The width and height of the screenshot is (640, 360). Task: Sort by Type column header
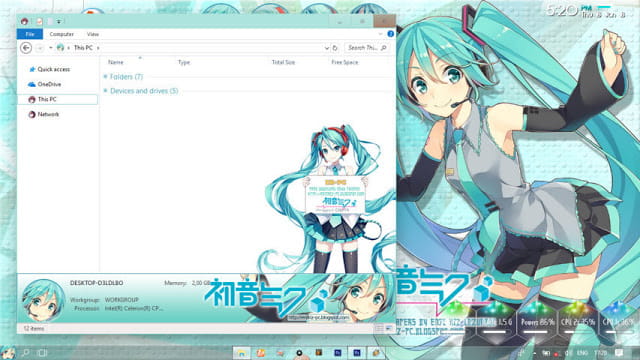coord(184,62)
